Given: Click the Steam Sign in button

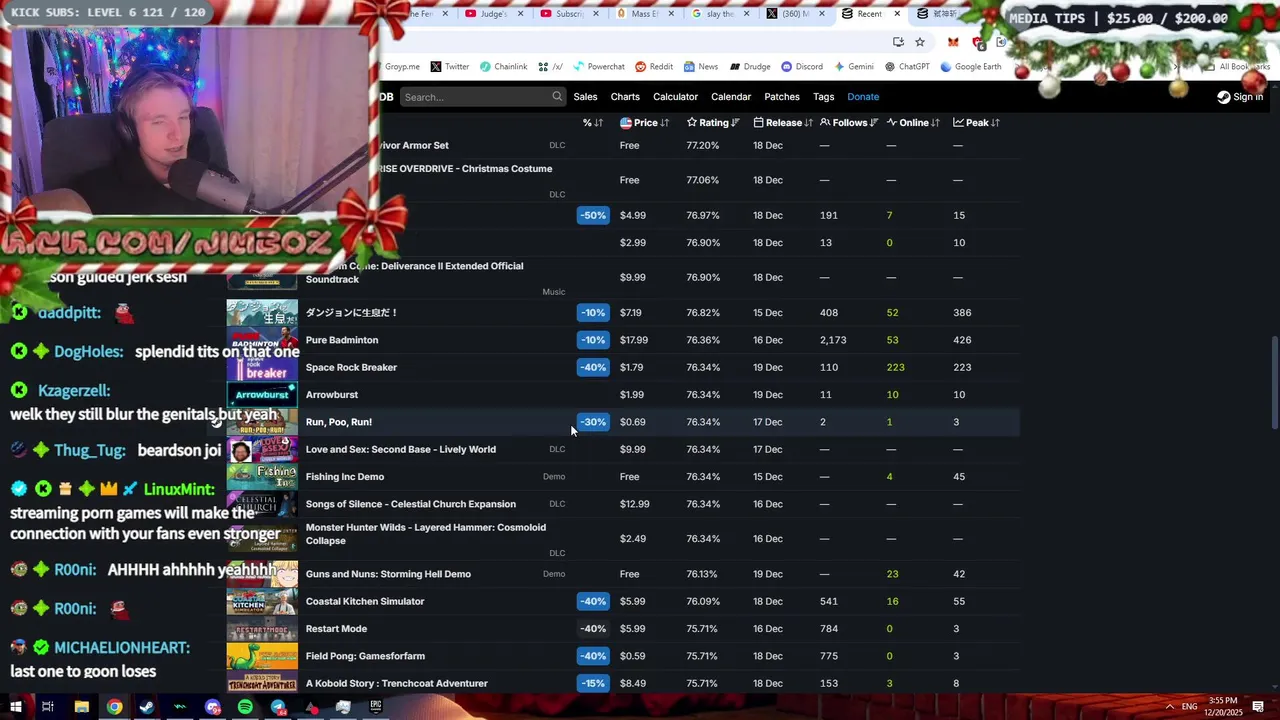Looking at the screenshot, I should click(x=1240, y=97).
